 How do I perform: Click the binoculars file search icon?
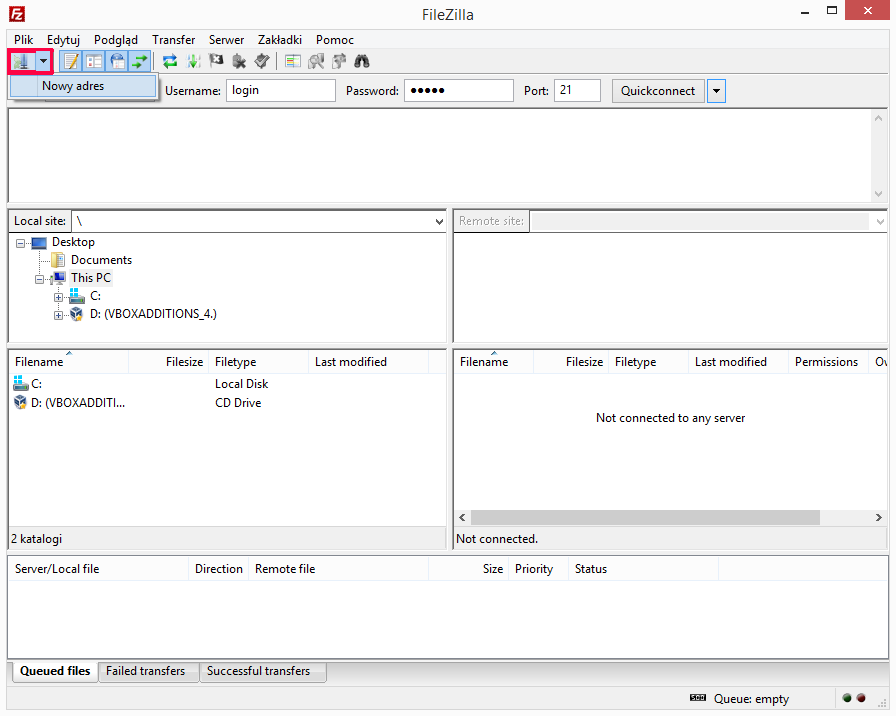pos(362,61)
